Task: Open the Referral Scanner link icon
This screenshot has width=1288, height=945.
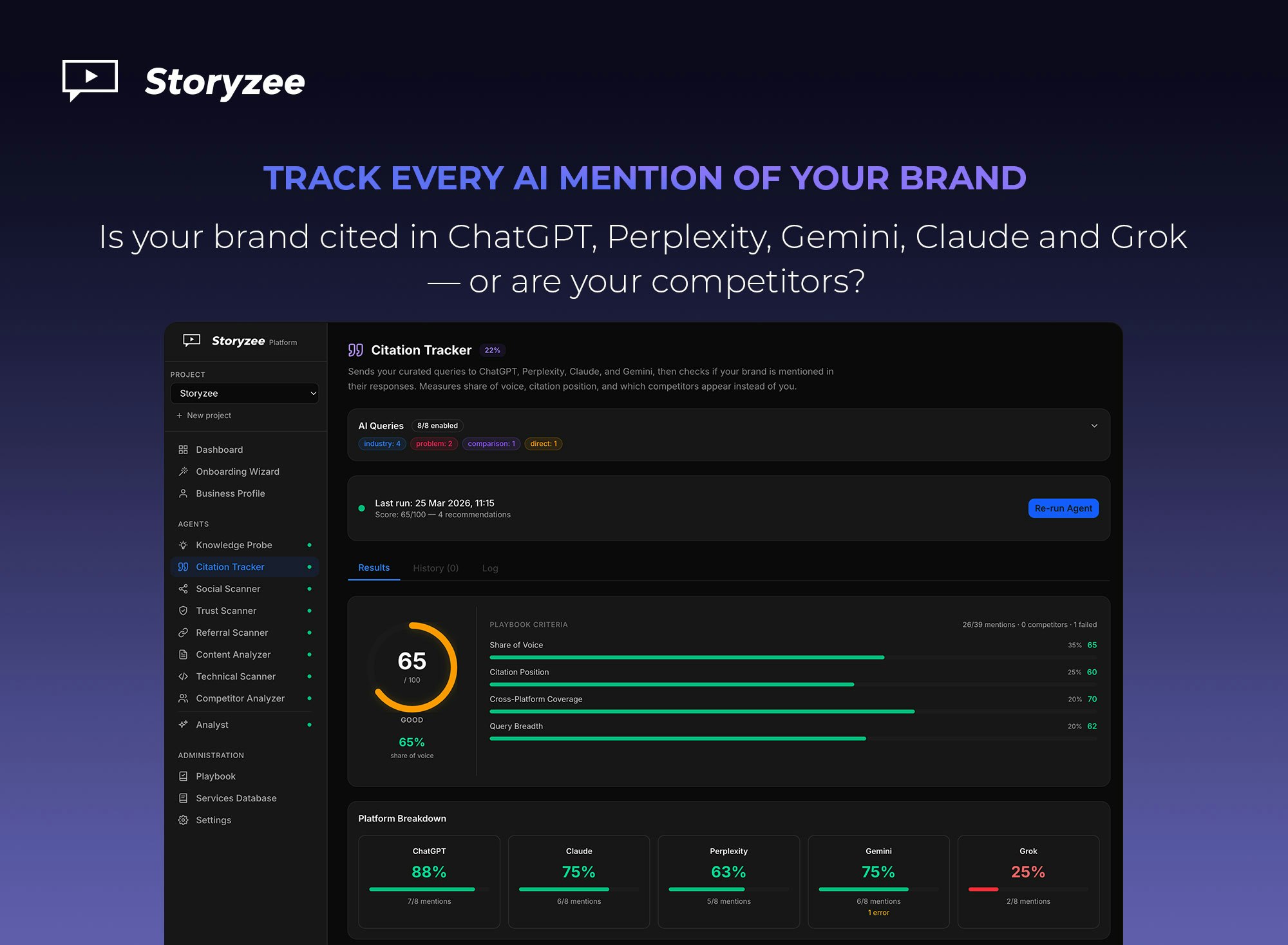Action: (x=184, y=633)
